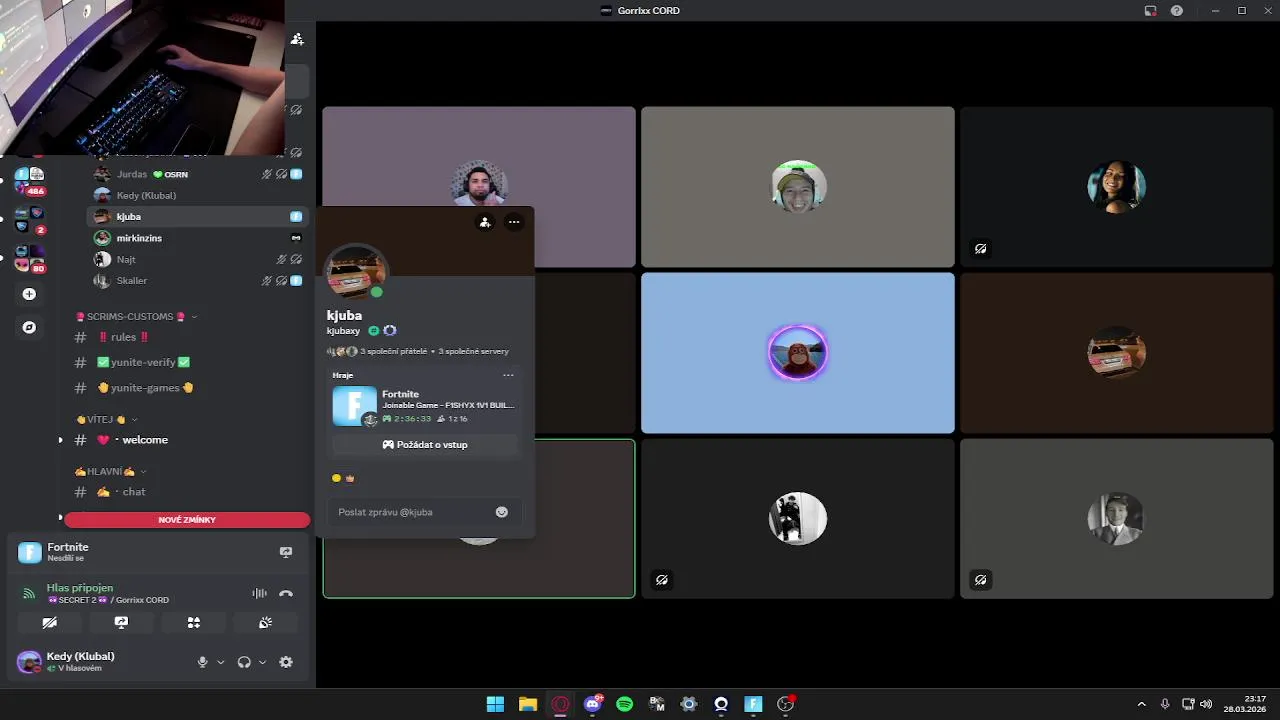Viewport: 1280px width, 720px height.
Task: Open the soundboard button
Action: tap(265, 622)
